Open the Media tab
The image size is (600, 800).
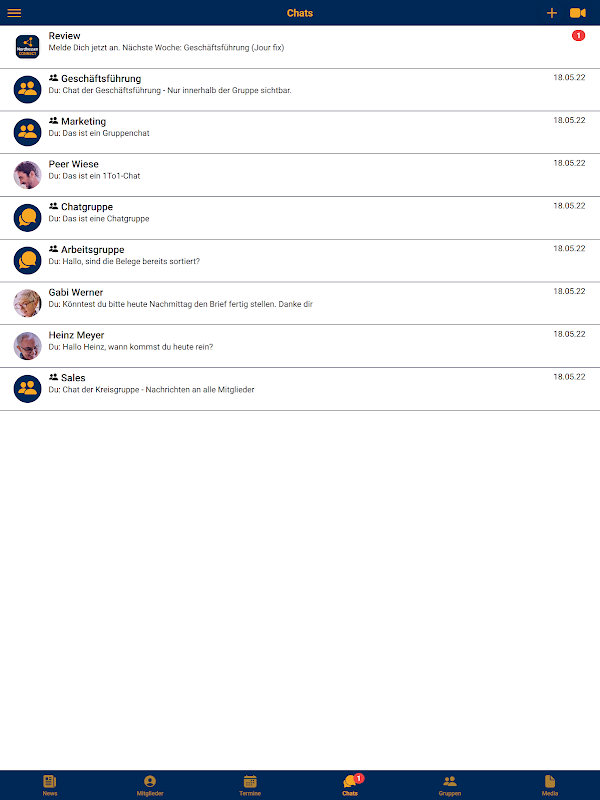[549, 785]
